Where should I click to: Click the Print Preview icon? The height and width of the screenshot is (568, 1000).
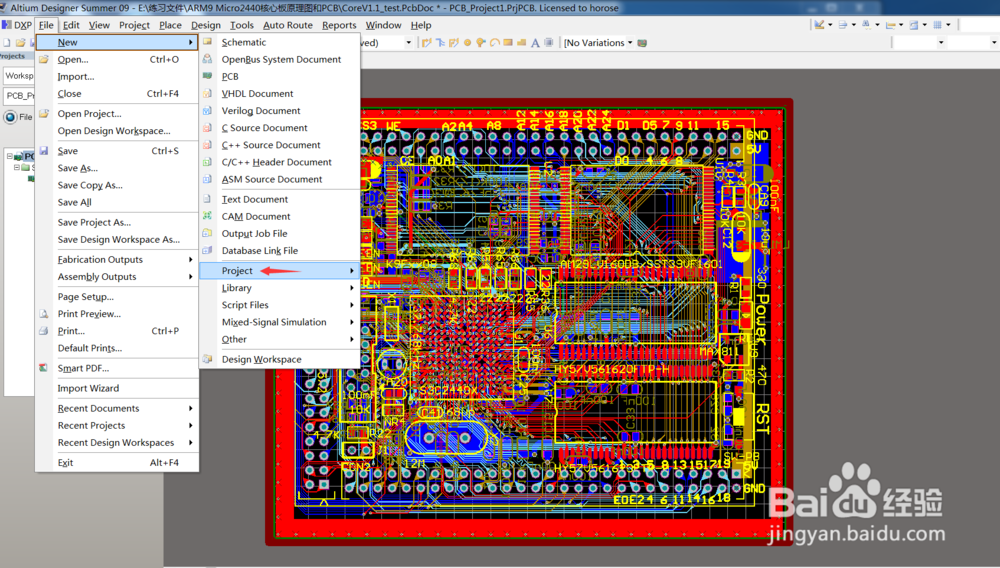43,314
